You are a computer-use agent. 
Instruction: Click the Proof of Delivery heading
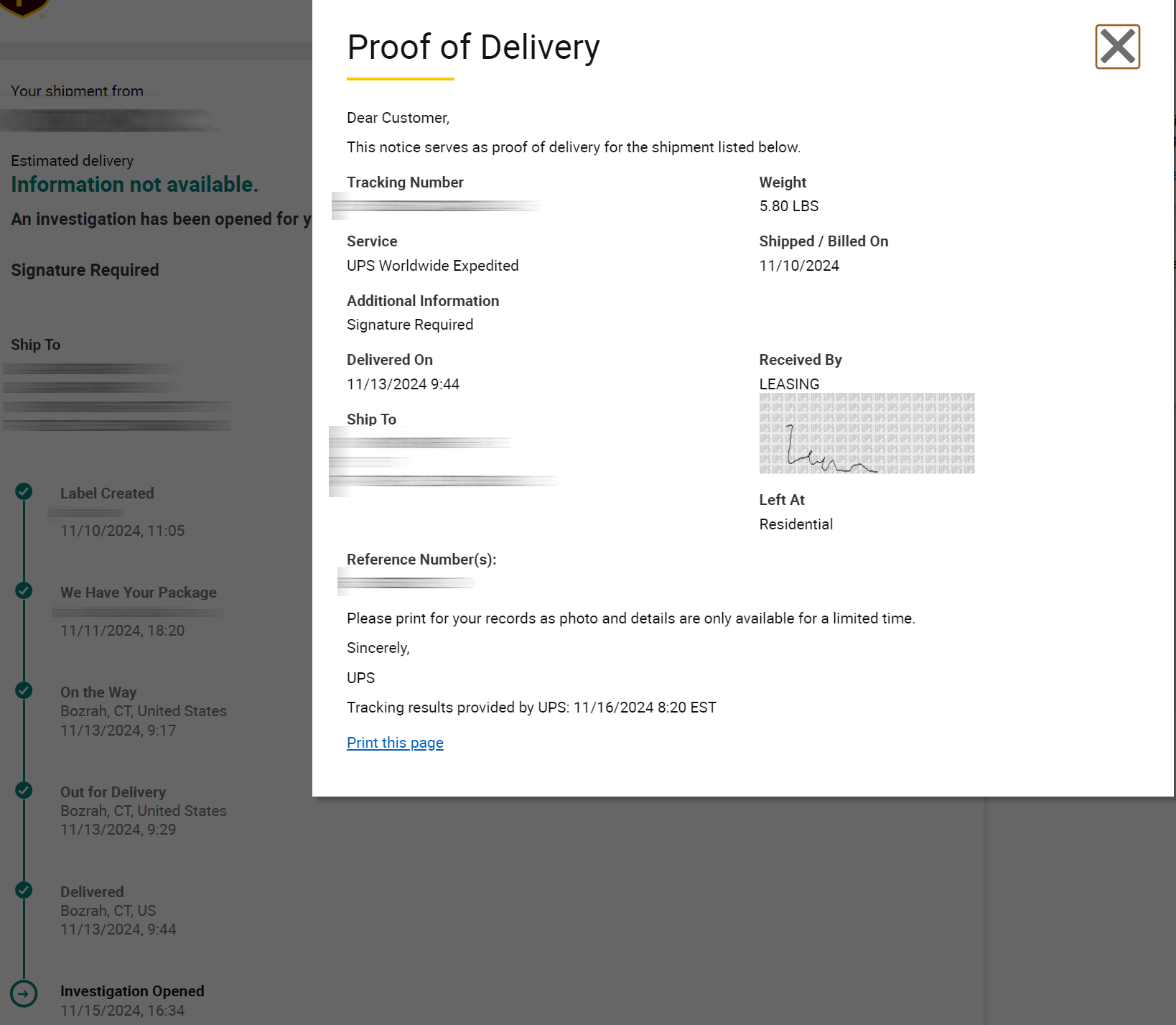tap(473, 47)
